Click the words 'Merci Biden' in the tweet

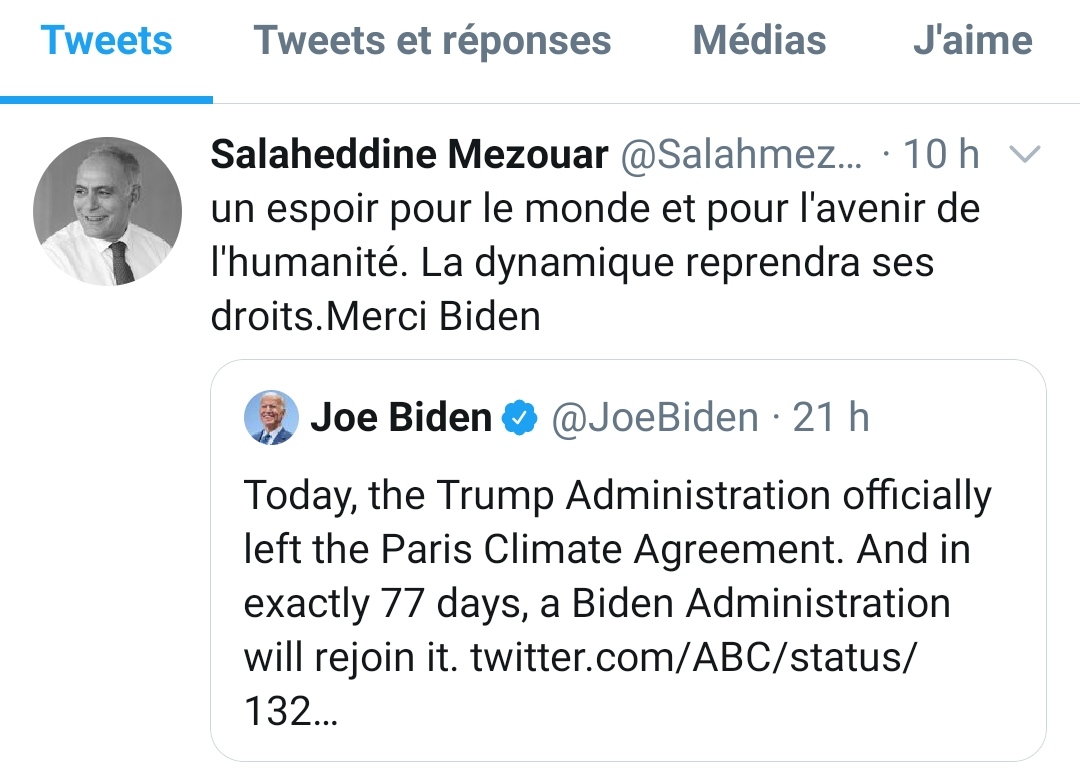434,316
